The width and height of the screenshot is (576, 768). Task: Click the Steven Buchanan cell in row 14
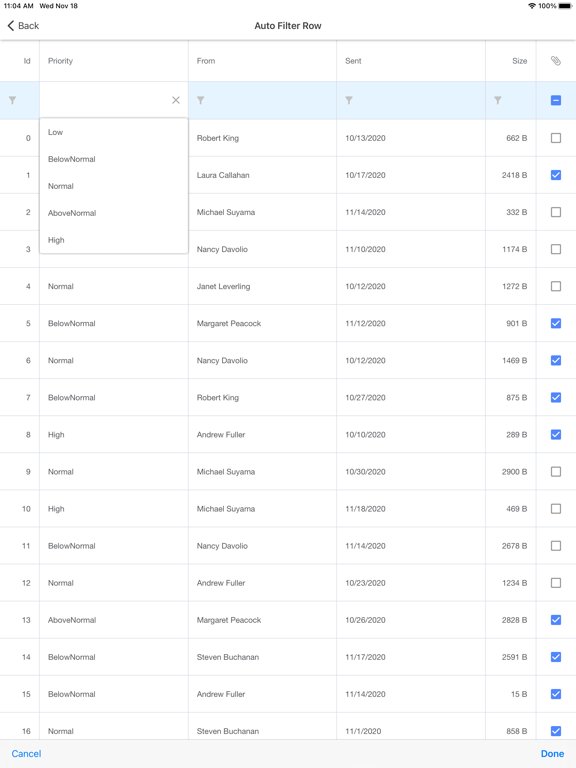tap(263, 657)
